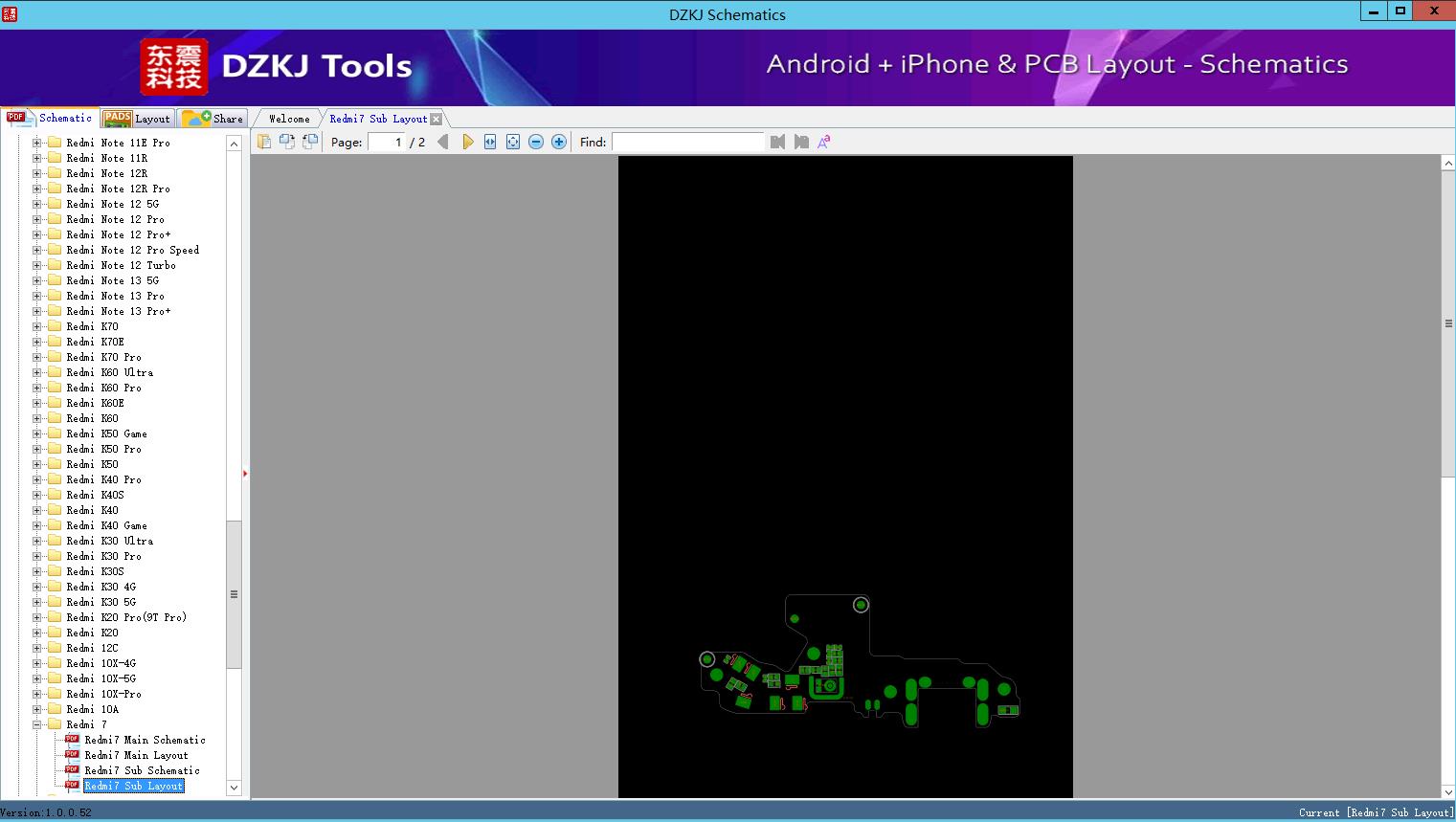Select the Redmi Note 11R tree item

click(107, 158)
